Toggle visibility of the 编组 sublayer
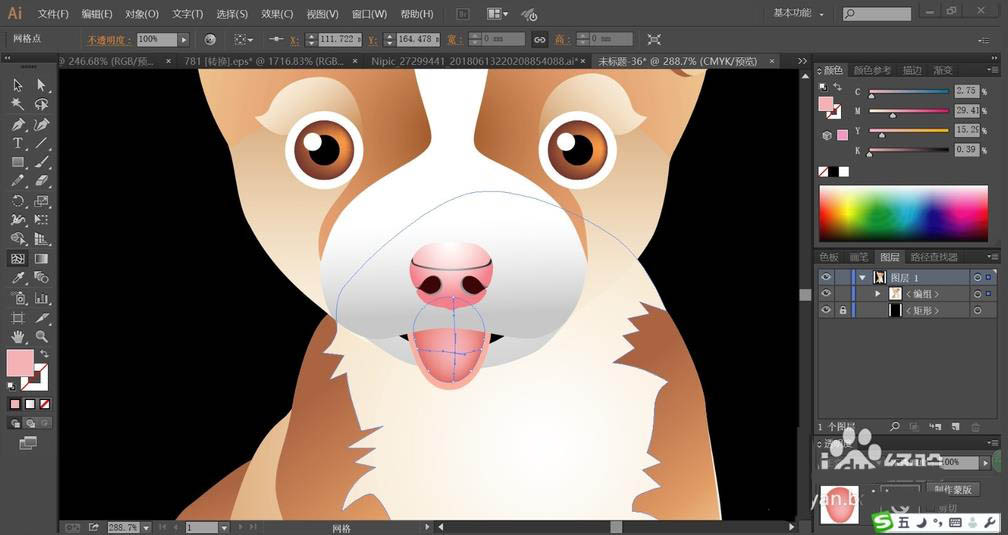Image resolution: width=1008 pixels, height=535 pixels. point(826,294)
